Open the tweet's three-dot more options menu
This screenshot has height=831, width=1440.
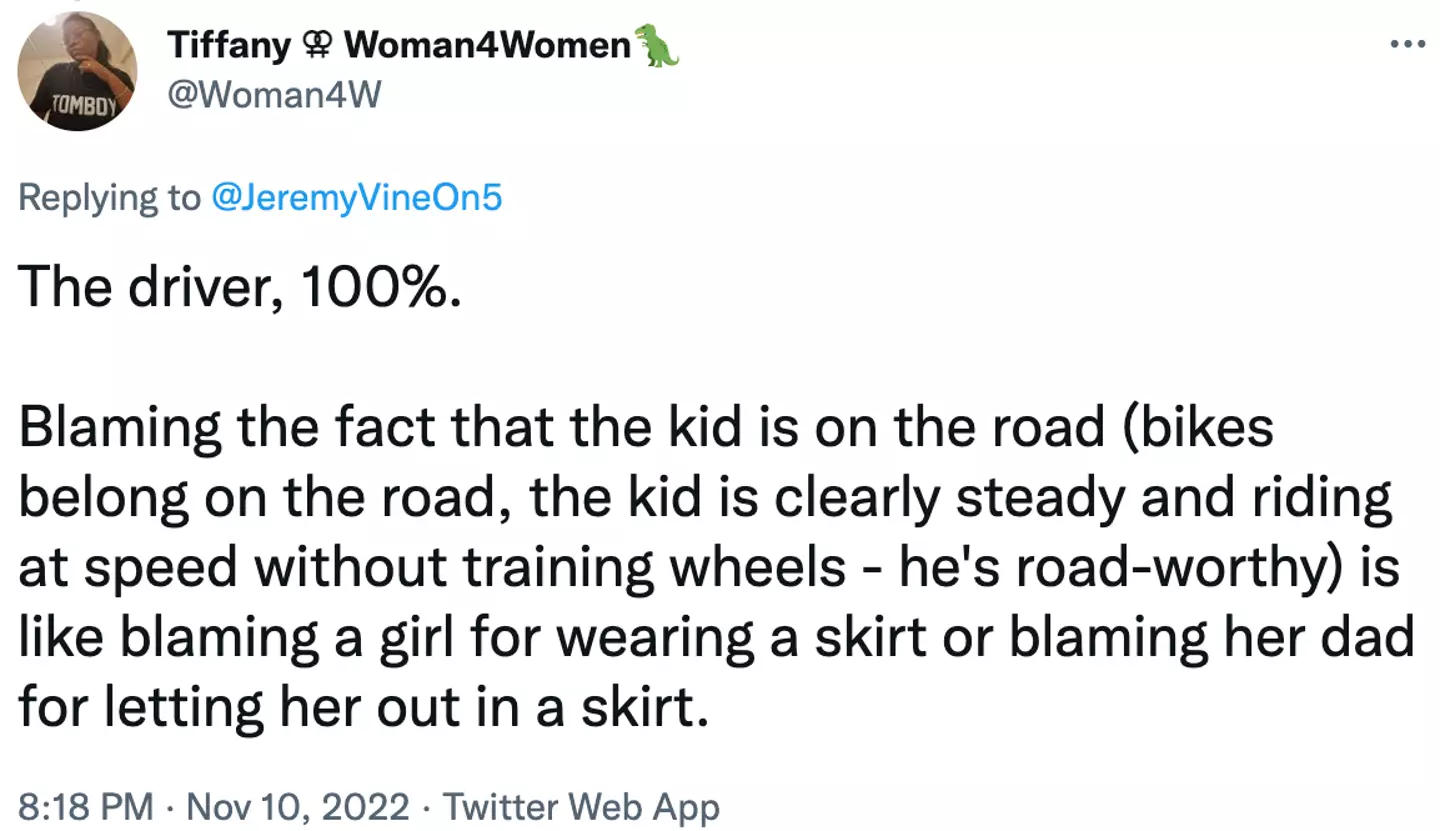(1407, 44)
